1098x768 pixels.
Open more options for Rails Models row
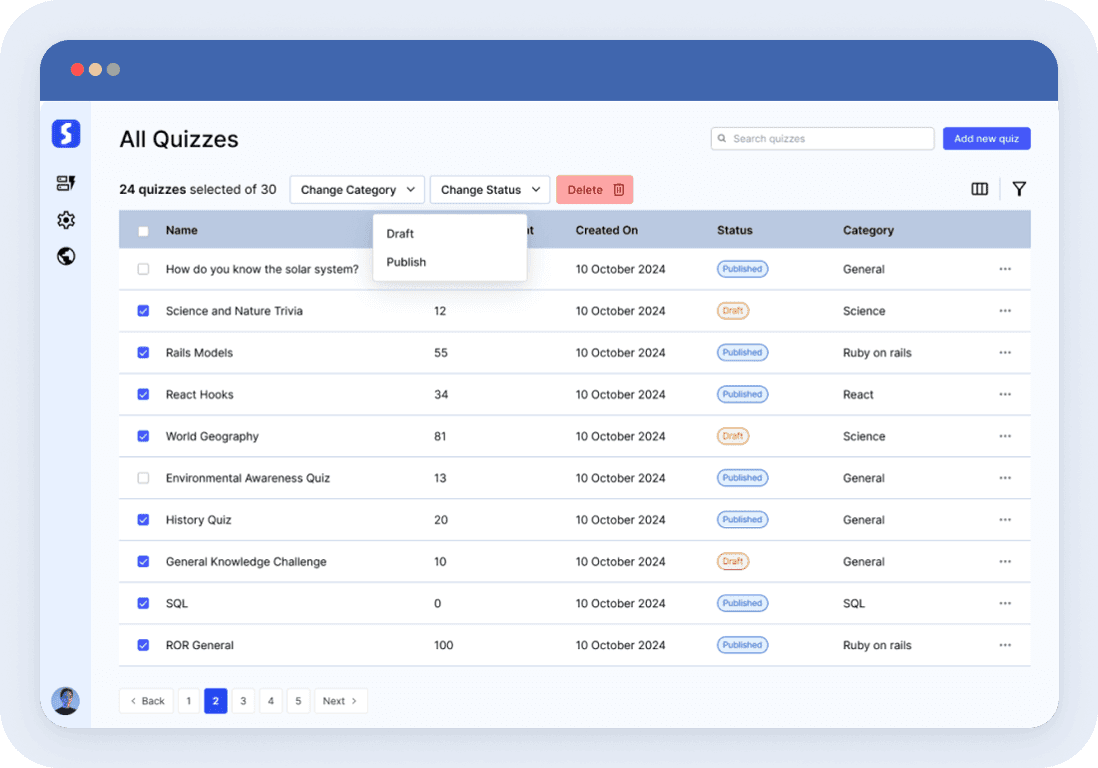(1005, 353)
